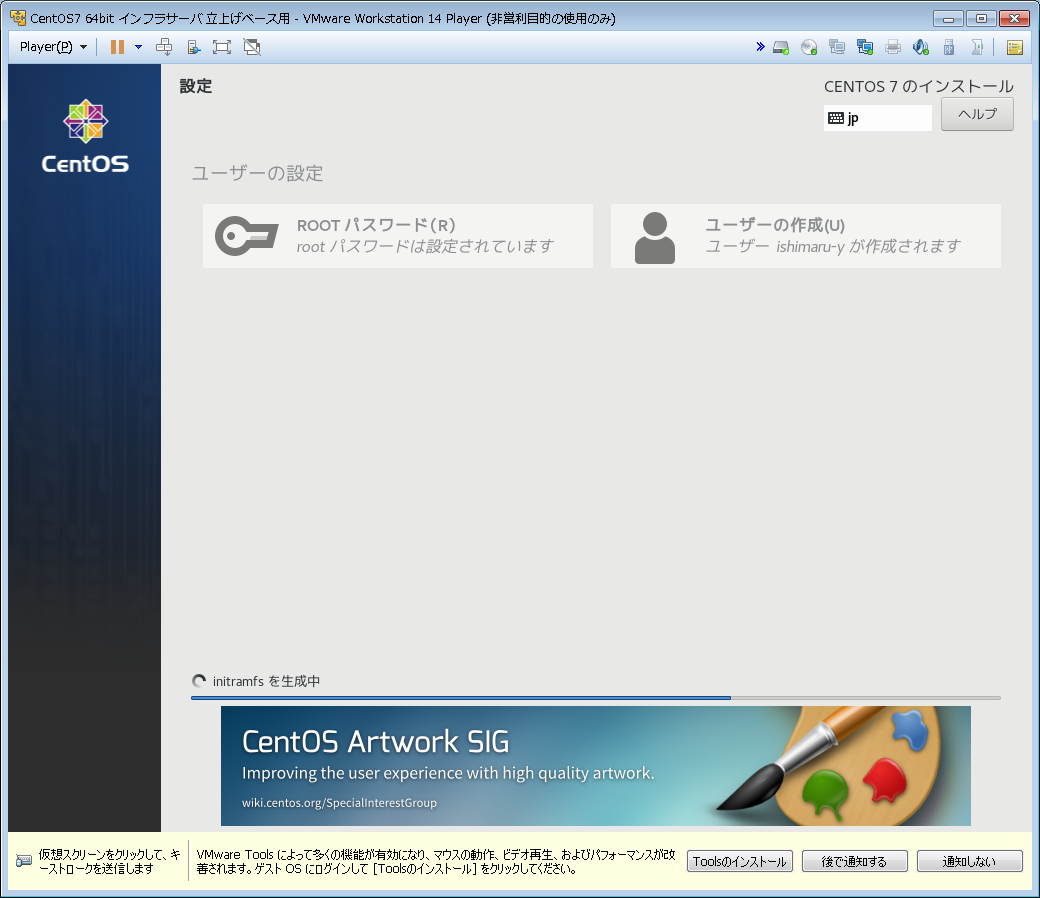This screenshot has width=1040, height=898.
Task: Open ユーザーの作成 user creation
Action: tap(806, 236)
